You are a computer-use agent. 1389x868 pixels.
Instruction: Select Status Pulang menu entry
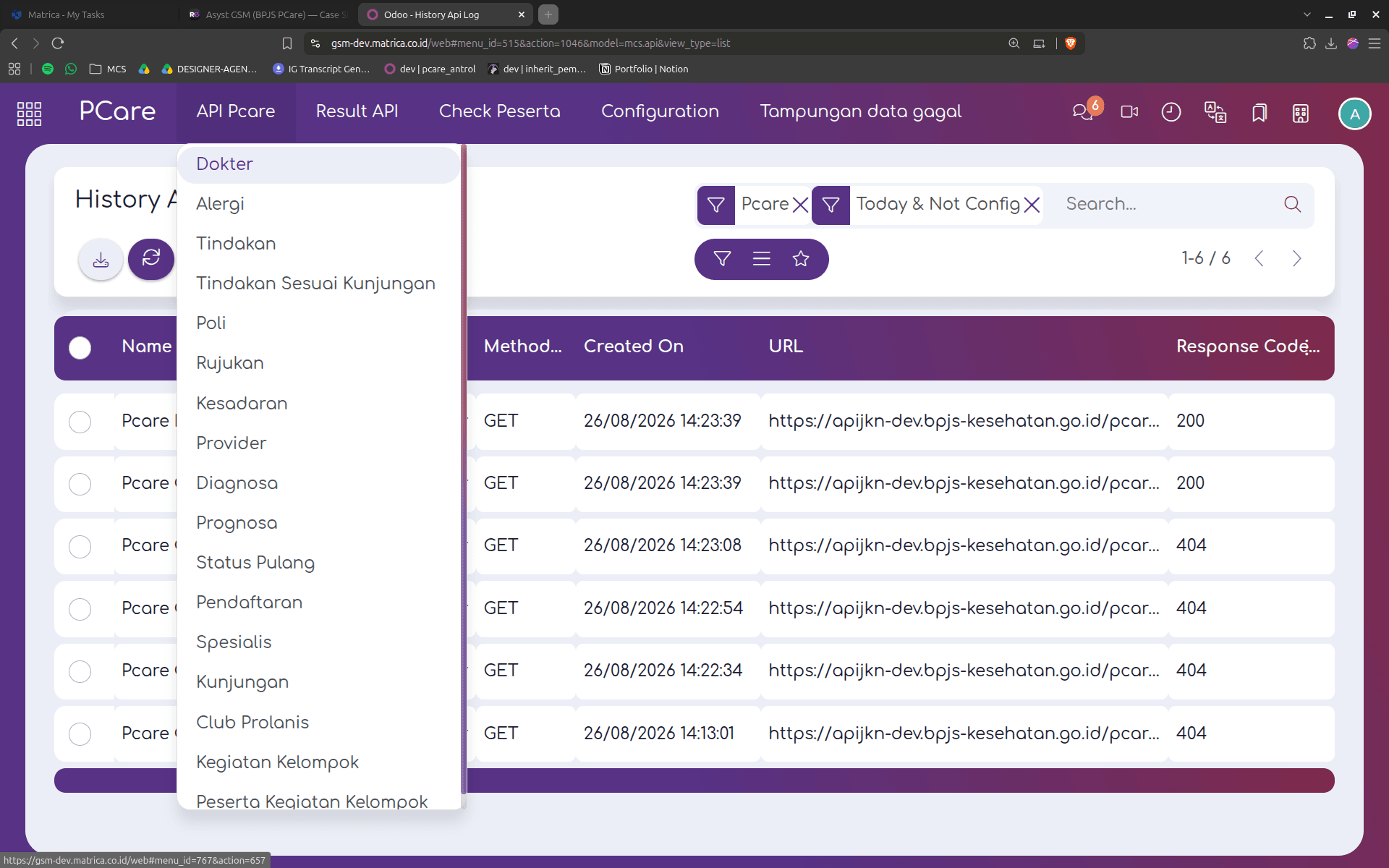[318, 563]
